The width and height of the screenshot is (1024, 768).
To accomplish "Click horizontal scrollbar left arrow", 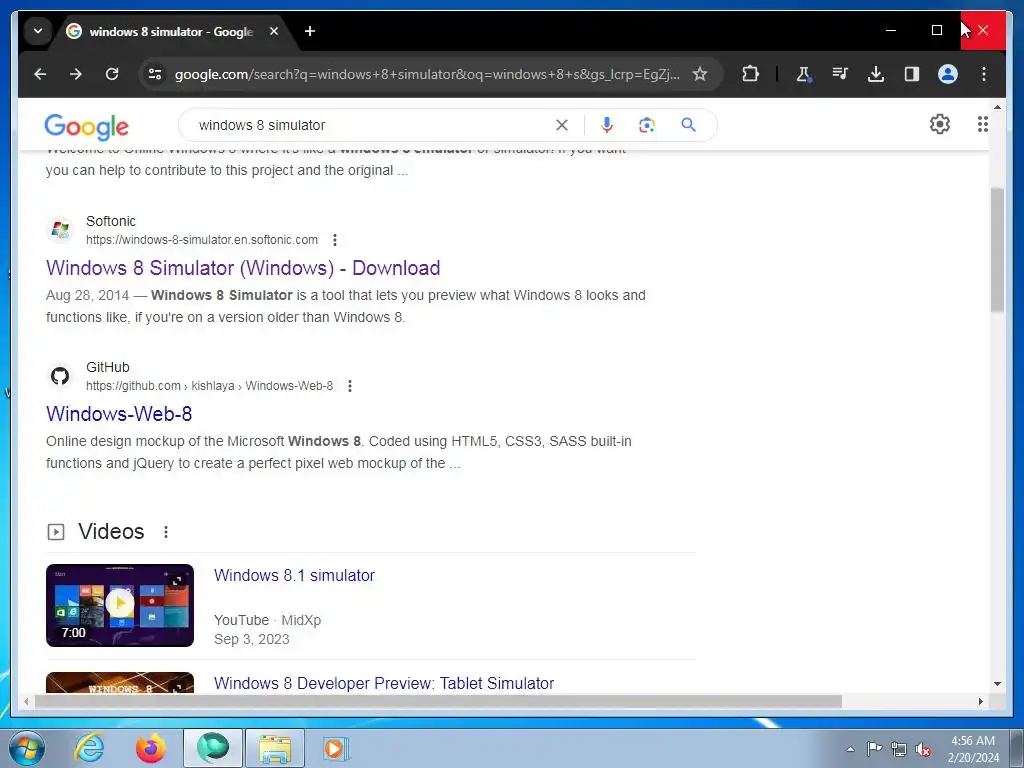I will pyautogui.click(x=25, y=701).
